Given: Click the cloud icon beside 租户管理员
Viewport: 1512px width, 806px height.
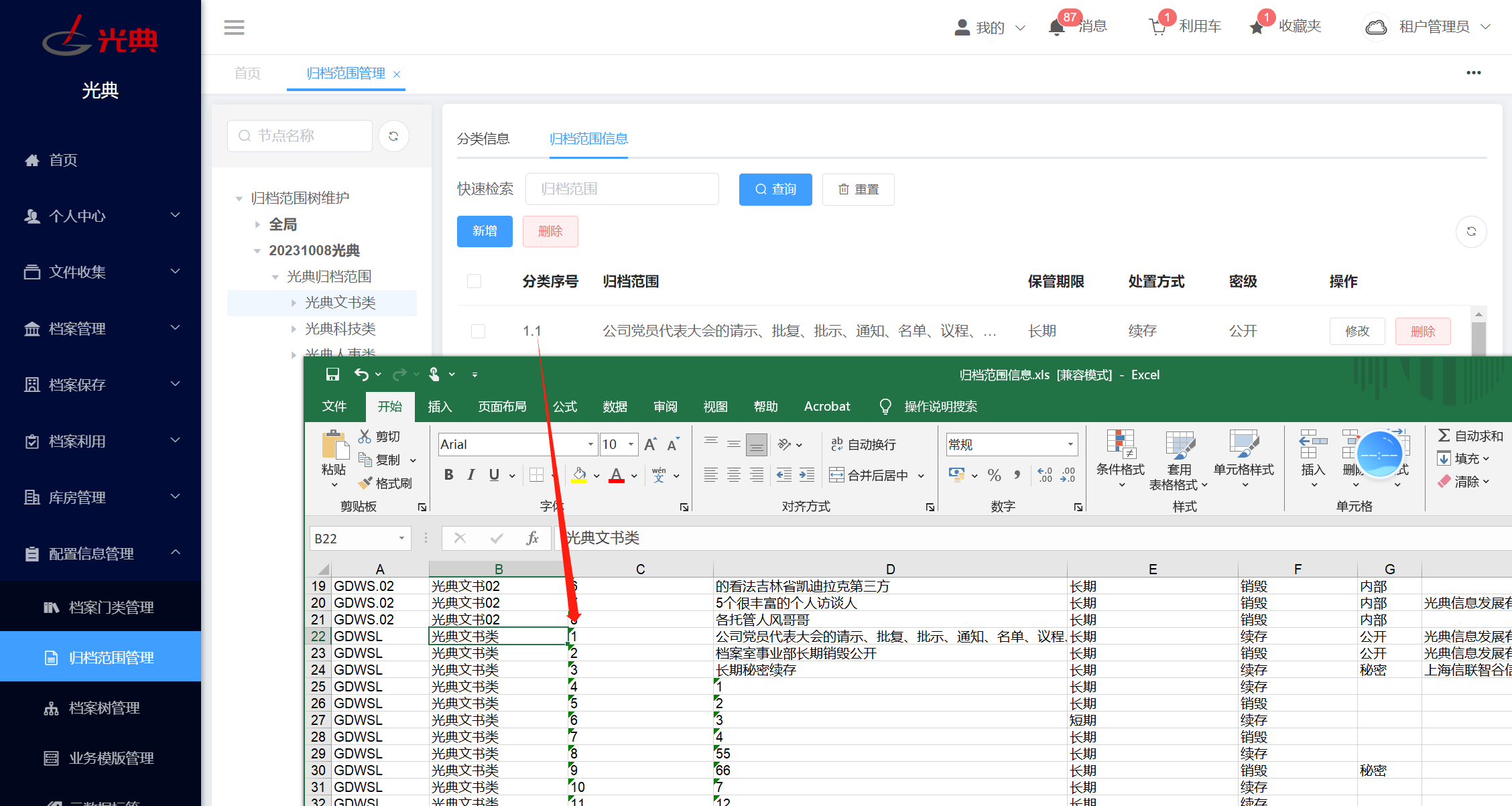Looking at the screenshot, I should [1376, 27].
